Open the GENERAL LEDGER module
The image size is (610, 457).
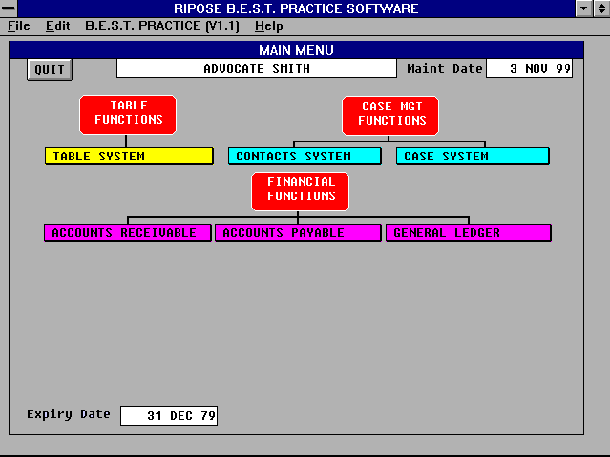tap(468, 233)
